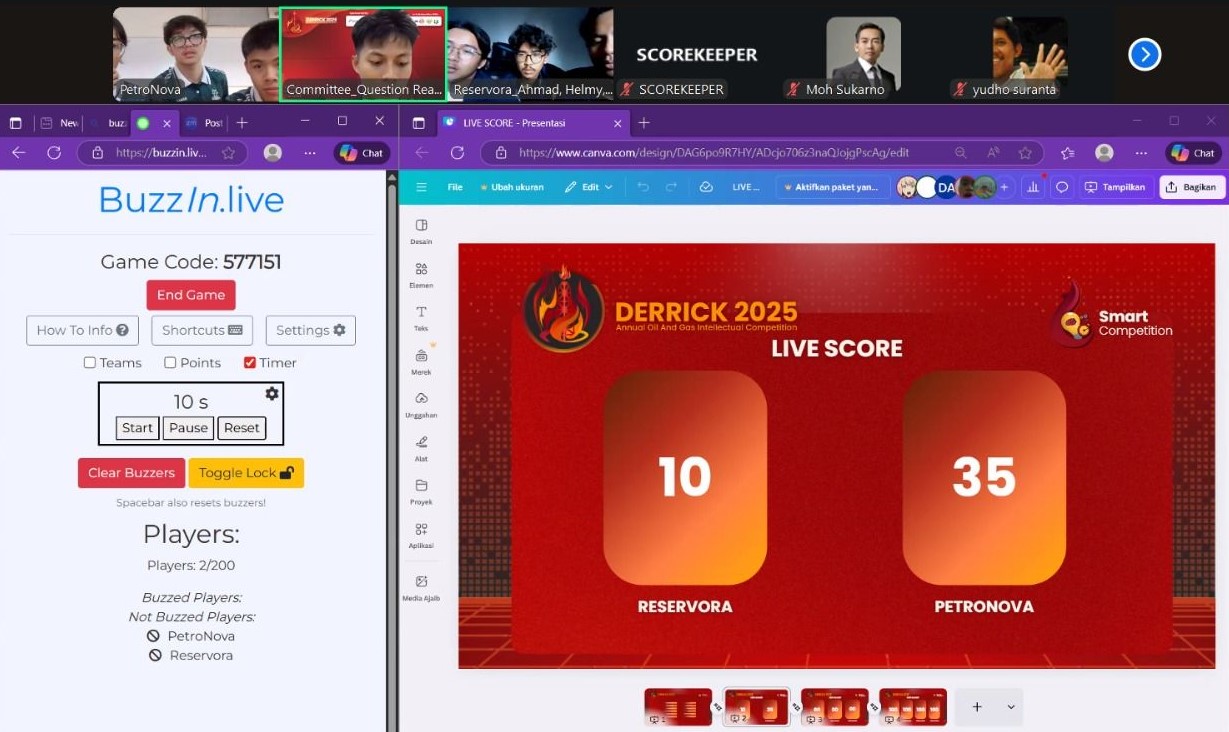Expand the Edit dropdown in Canva
The height and width of the screenshot is (732, 1229).
588,187
